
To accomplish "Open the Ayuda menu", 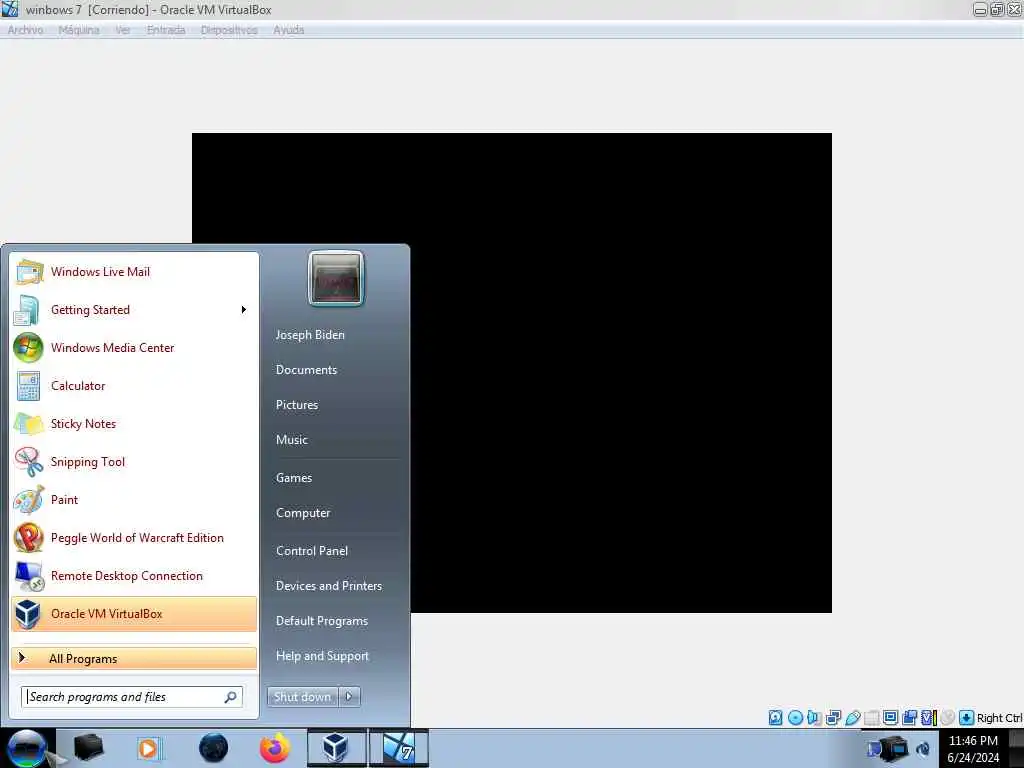I will click(x=289, y=30).
